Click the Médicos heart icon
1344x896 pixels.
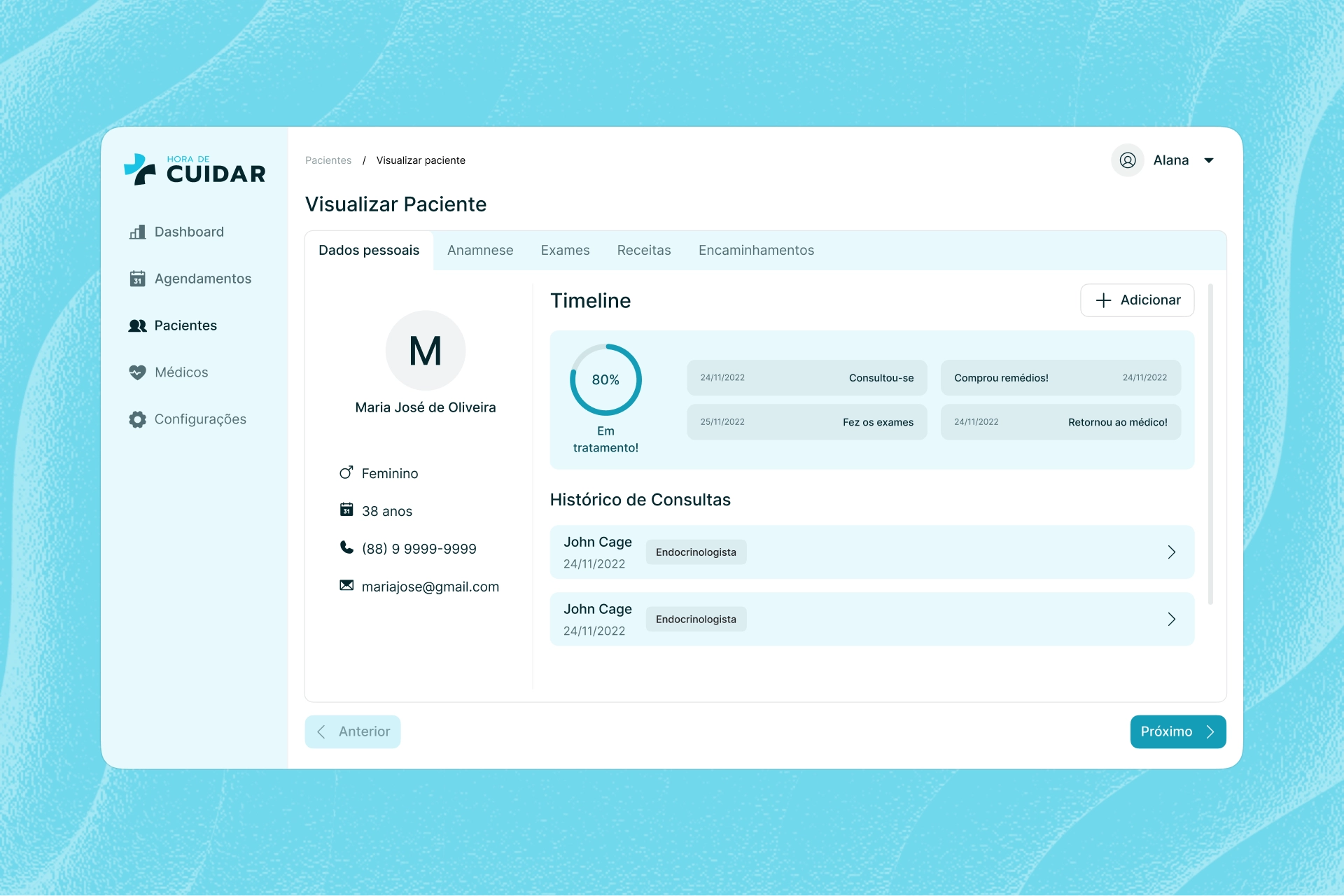pyautogui.click(x=137, y=372)
